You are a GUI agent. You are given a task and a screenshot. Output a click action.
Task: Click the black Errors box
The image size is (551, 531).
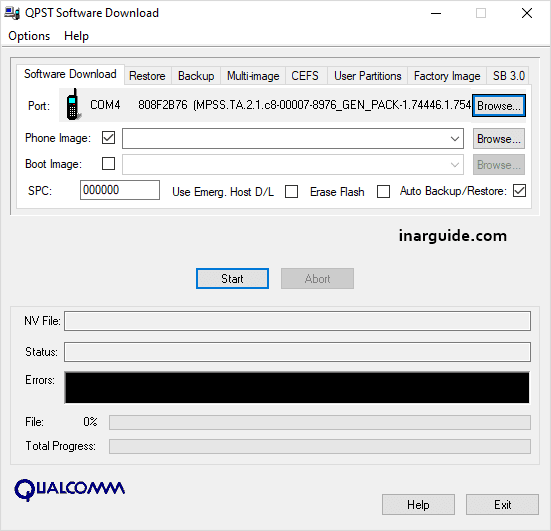[297, 388]
